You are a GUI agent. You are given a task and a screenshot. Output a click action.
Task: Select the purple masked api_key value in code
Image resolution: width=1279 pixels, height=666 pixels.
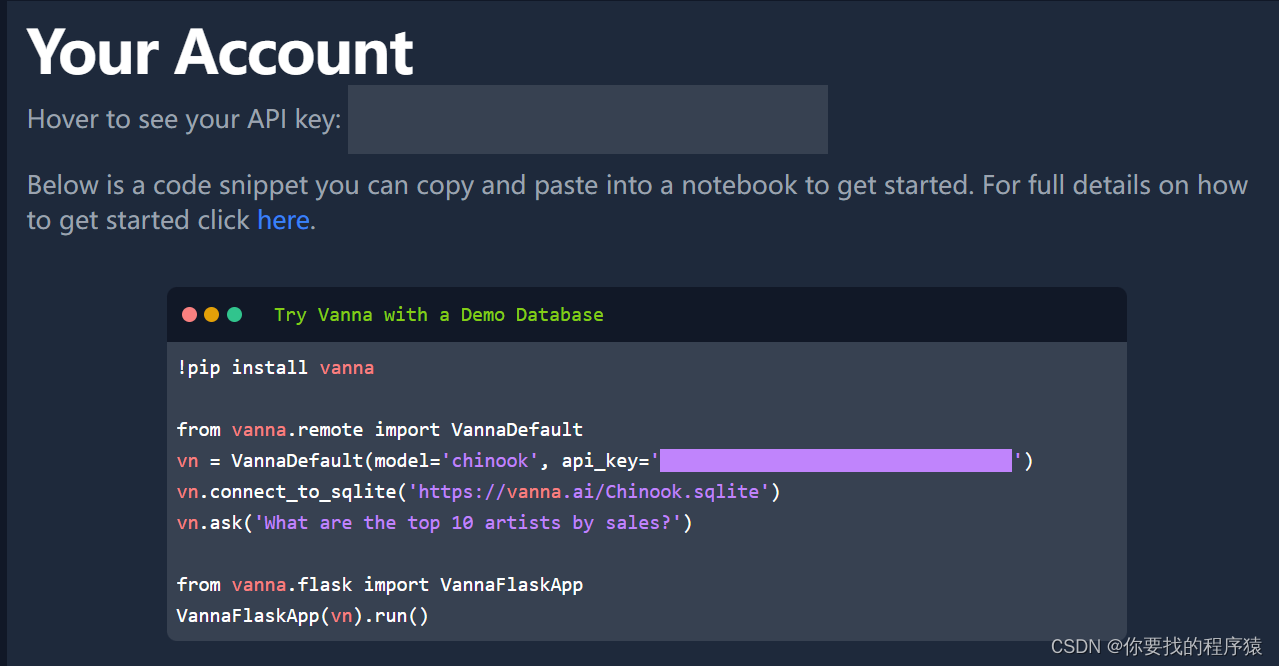coord(836,460)
